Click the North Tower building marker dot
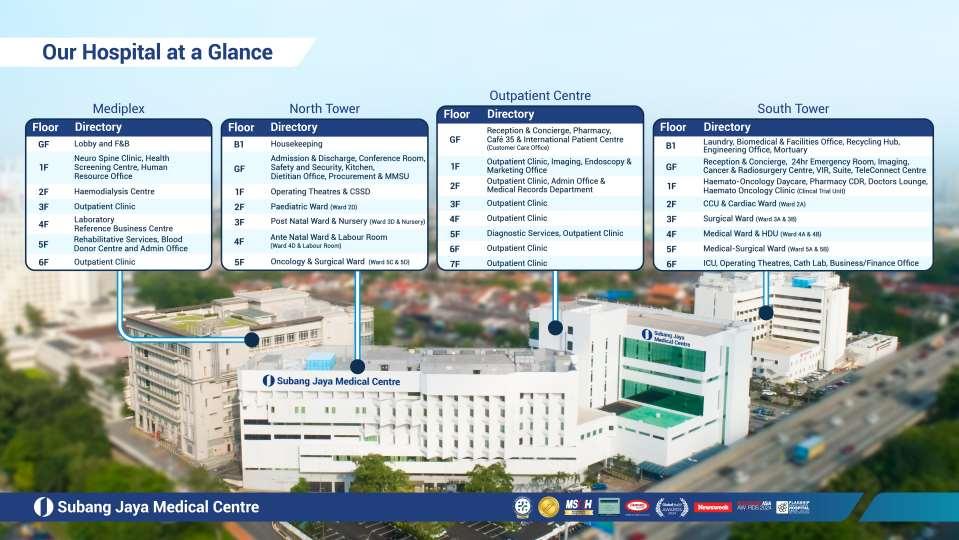 pyautogui.click(x=358, y=366)
